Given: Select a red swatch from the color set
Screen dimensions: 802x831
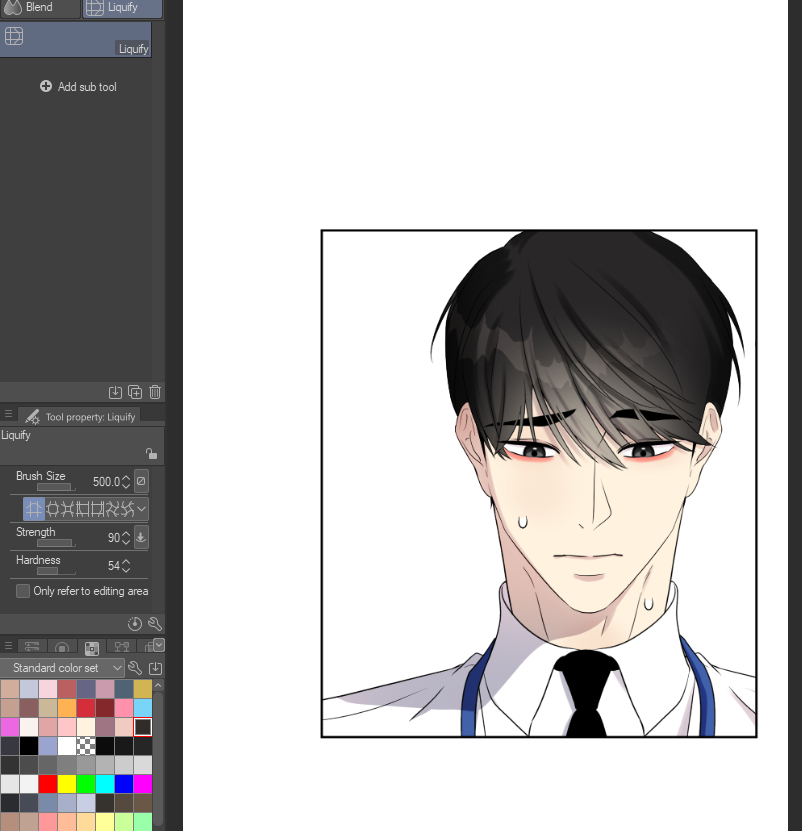Looking at the screenshot, I should tap(46, 784).
